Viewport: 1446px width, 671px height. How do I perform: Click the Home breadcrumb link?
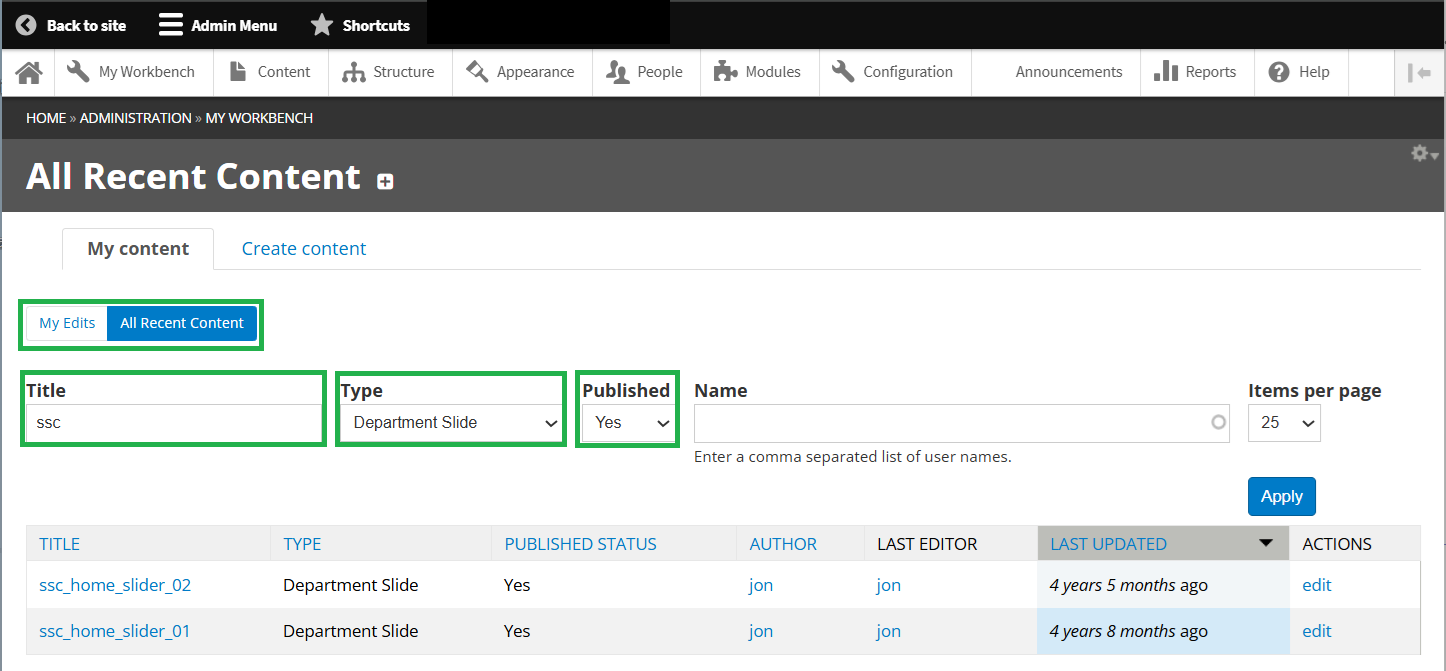46,118
